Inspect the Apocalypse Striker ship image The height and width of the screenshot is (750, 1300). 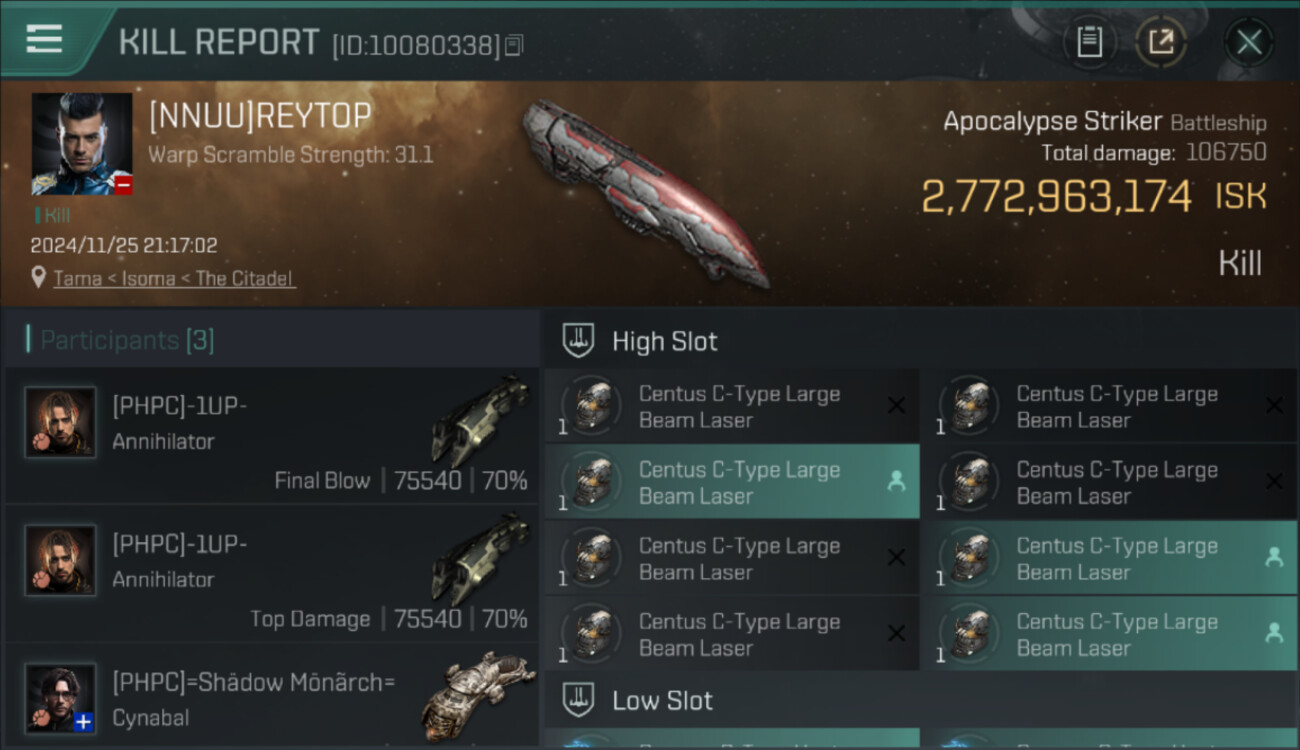pyautogui.click(x=645, y=192)
